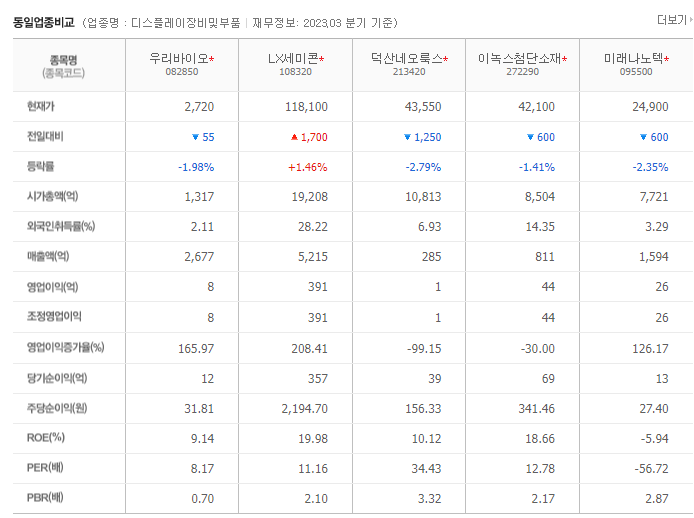The image size is (694, 518).
Task: Click growth rate value -99.15
Action: tap(424, 349)
